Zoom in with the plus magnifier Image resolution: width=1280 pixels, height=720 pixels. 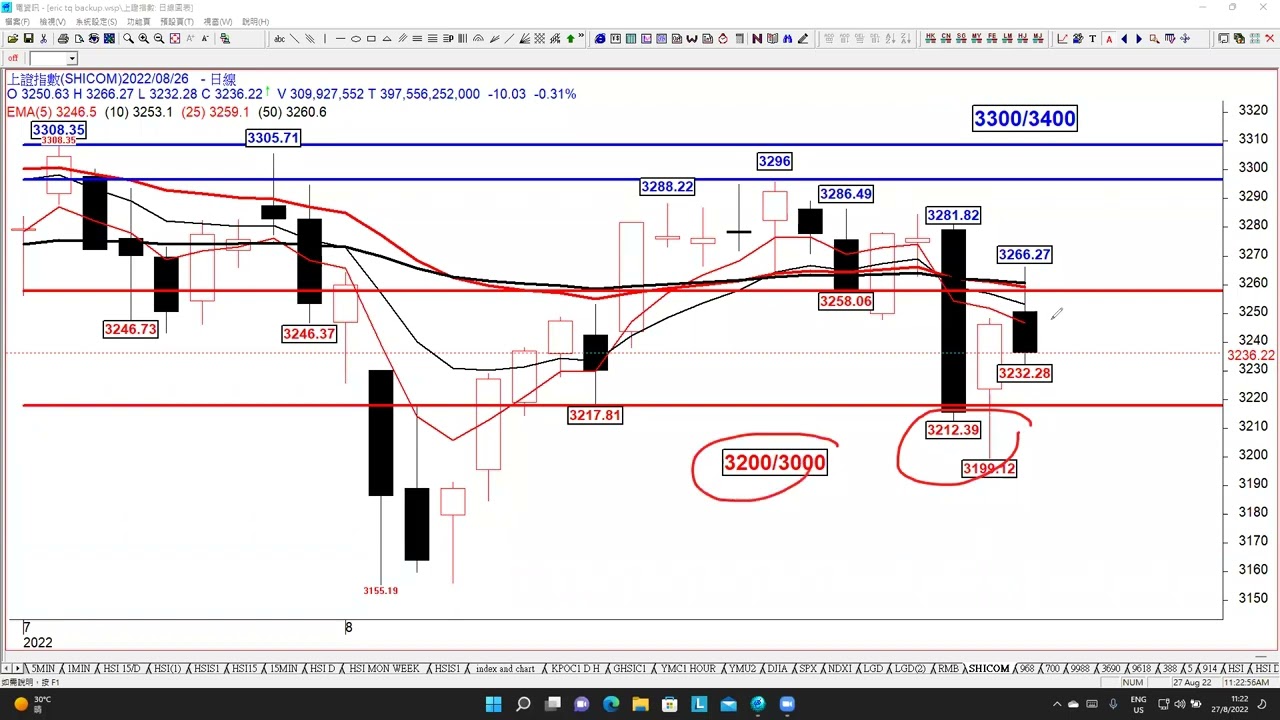[143, 39]
